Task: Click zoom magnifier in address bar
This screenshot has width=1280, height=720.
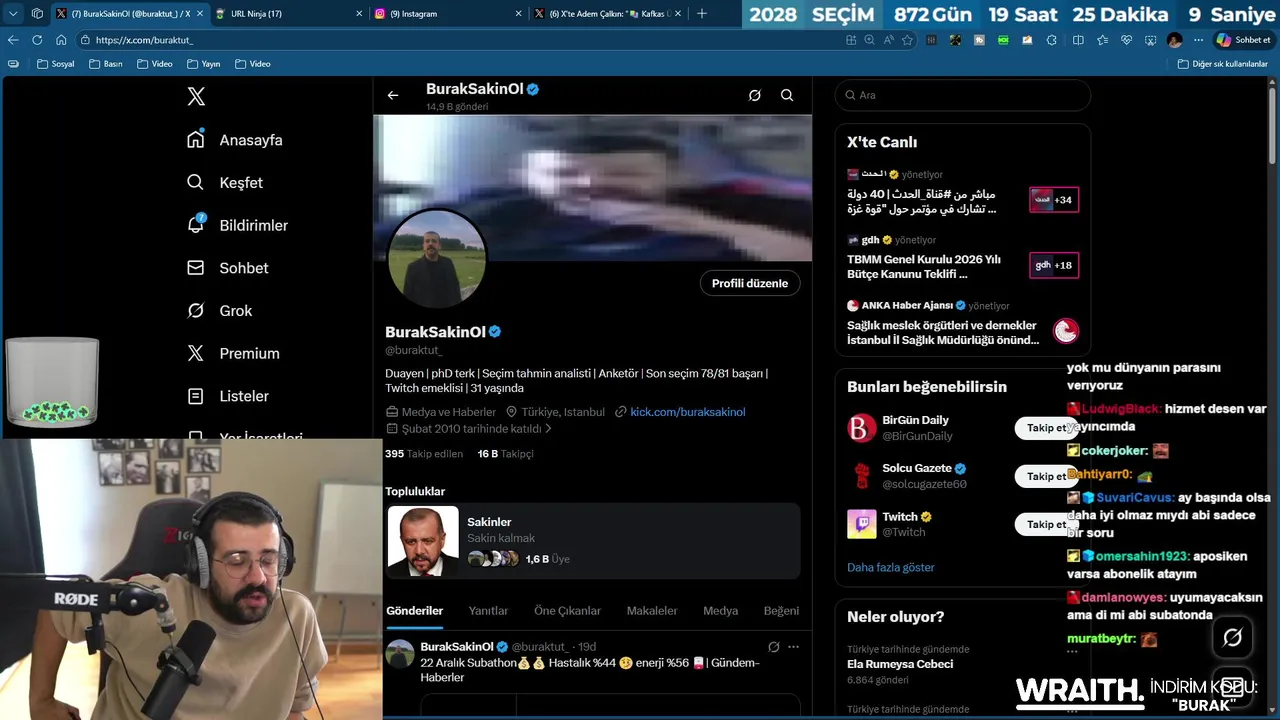Action: [x=870, y=40]
